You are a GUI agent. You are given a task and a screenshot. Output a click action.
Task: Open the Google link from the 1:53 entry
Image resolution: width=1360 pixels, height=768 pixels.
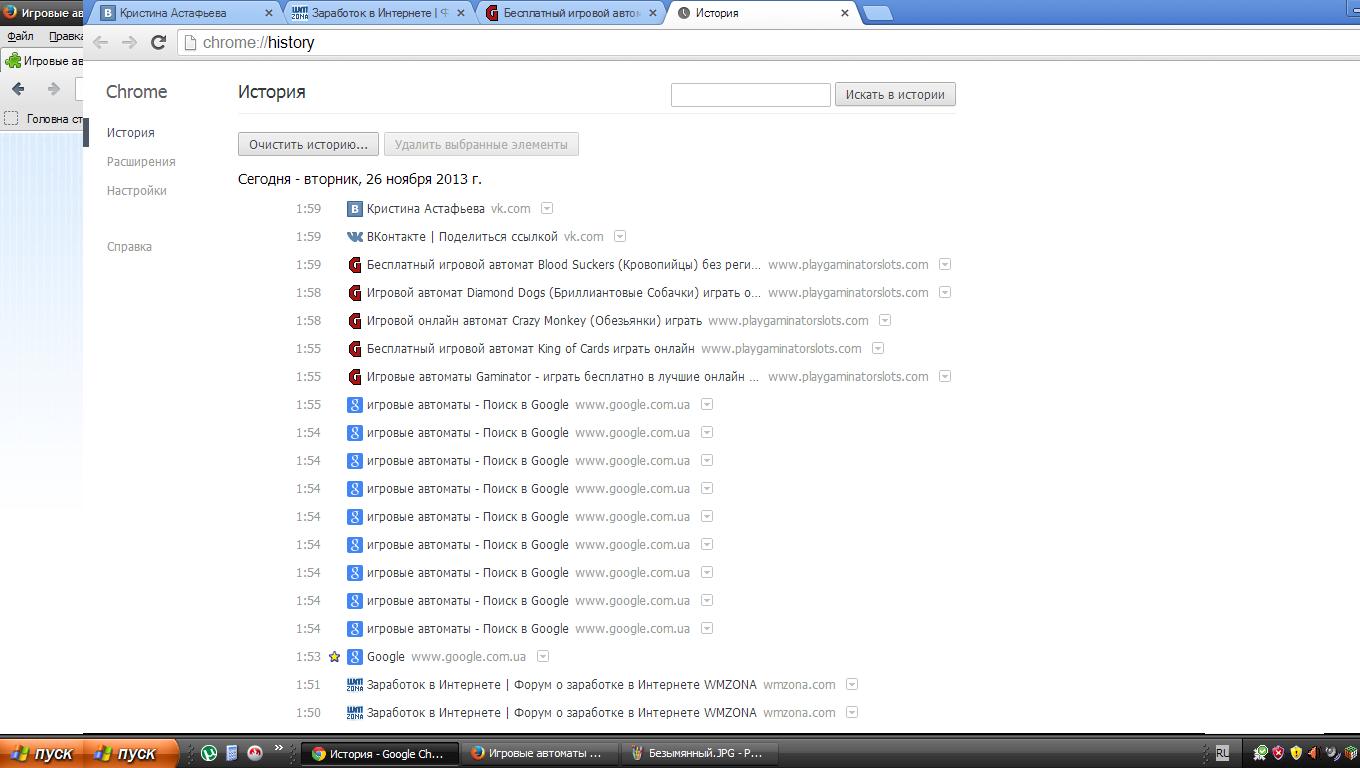pos(386,657)
